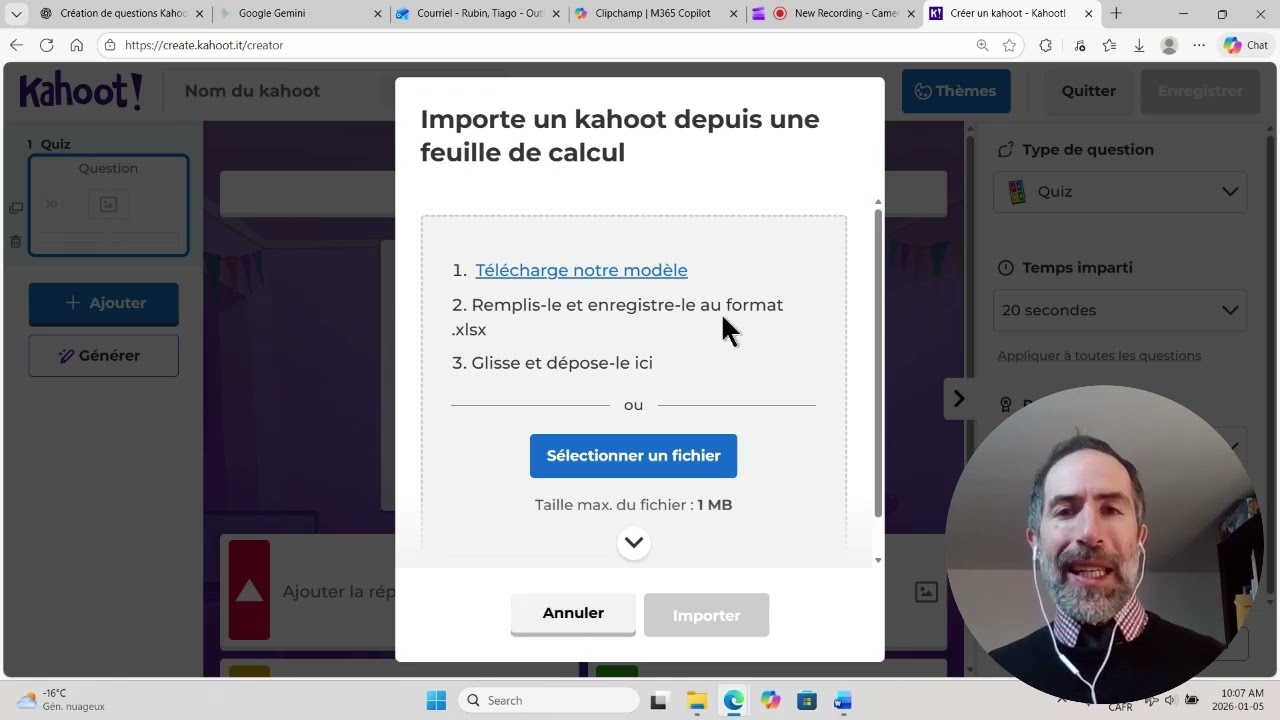Duplicate question 1 with the copy icon
1280x720 pixels.
click(15, 208)
